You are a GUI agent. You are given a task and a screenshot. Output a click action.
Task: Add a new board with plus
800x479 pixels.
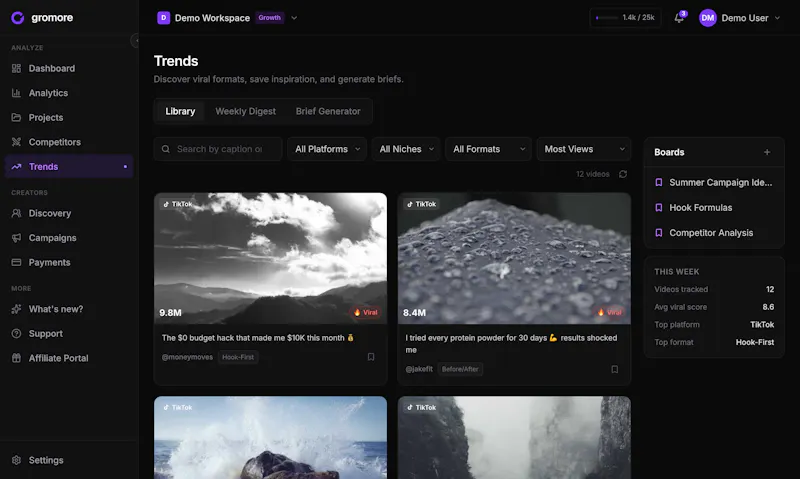767,152
